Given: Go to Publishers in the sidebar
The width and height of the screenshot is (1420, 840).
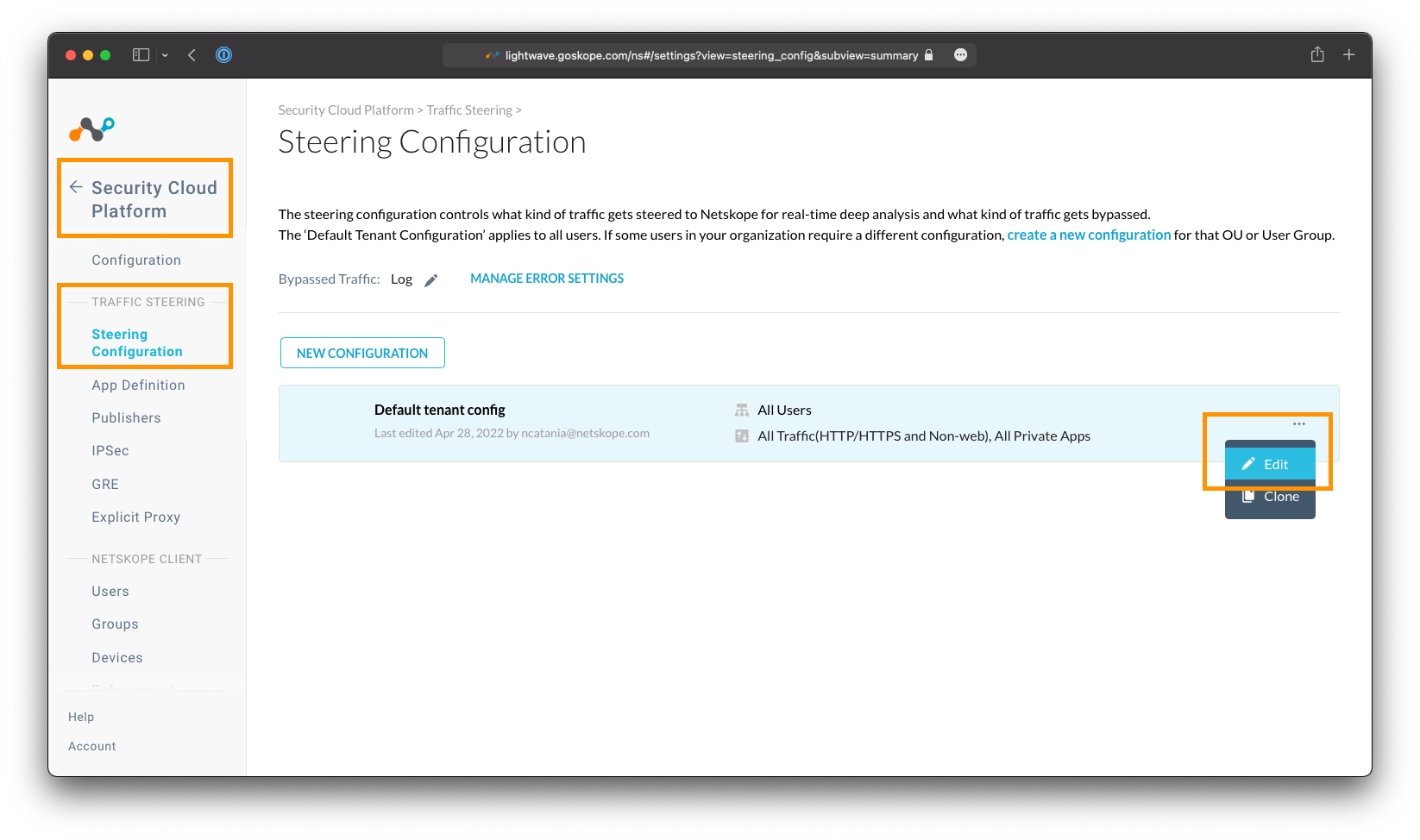Looking at the screenshot, I should click(126, 418).
